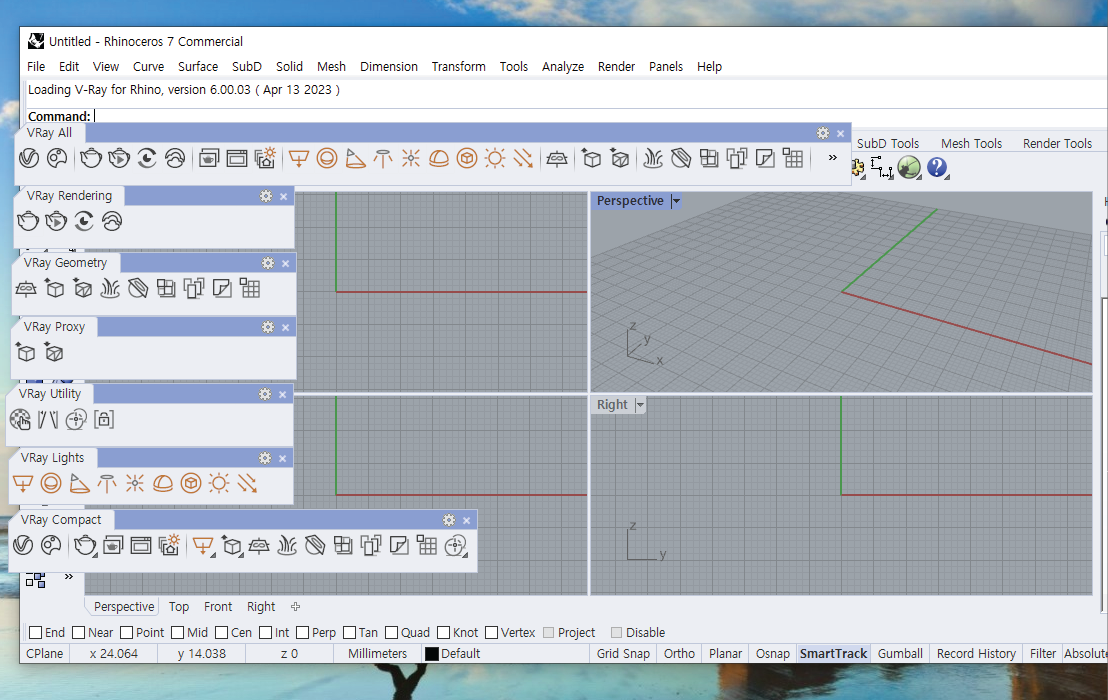
Task: Add new viewport tab with plus icon
Action: click(295, 606)
